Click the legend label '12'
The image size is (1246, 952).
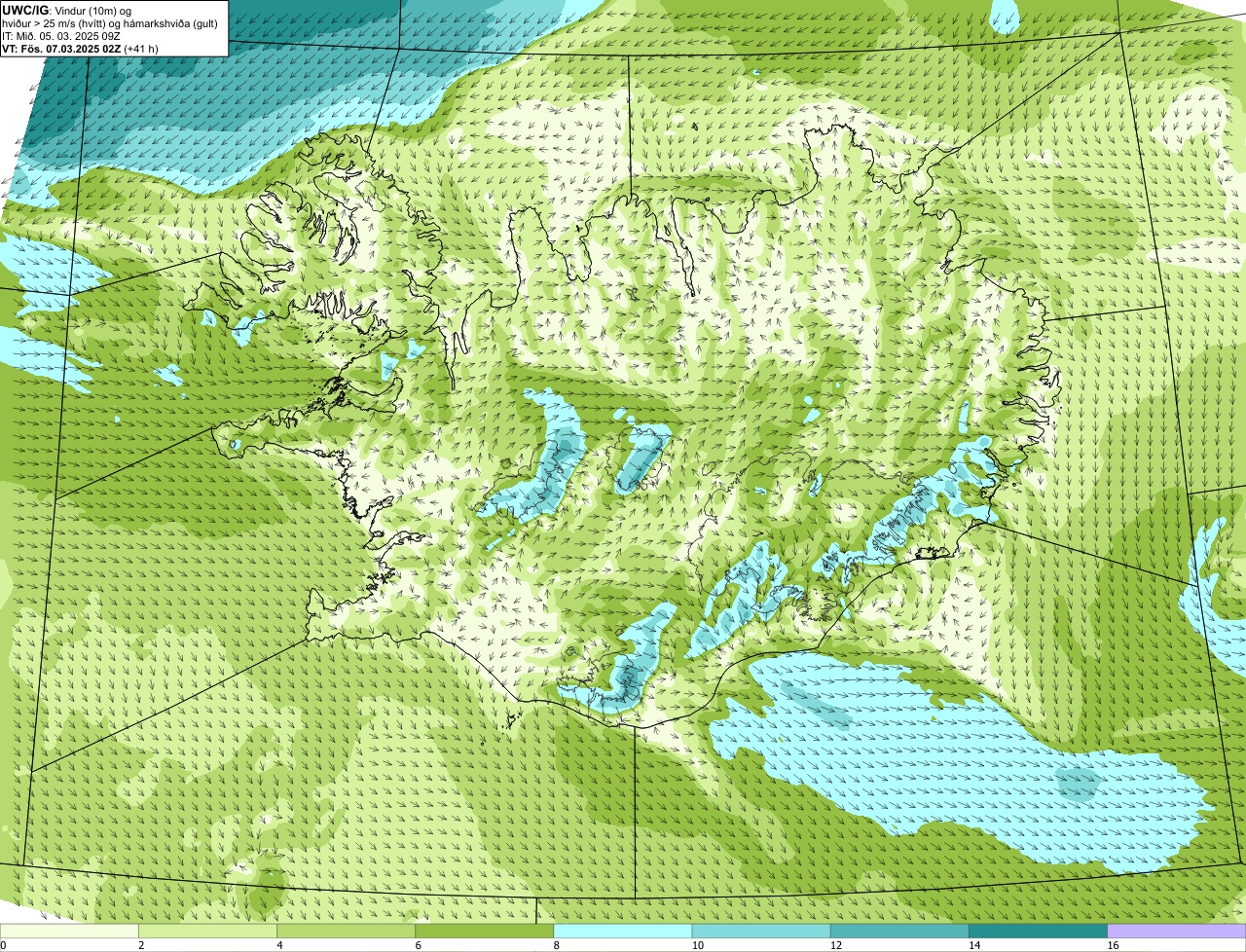(834, 945)
